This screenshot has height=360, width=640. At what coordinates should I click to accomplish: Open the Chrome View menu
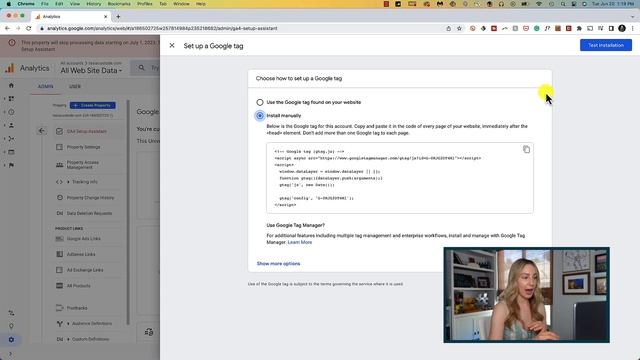coord(75,4)
